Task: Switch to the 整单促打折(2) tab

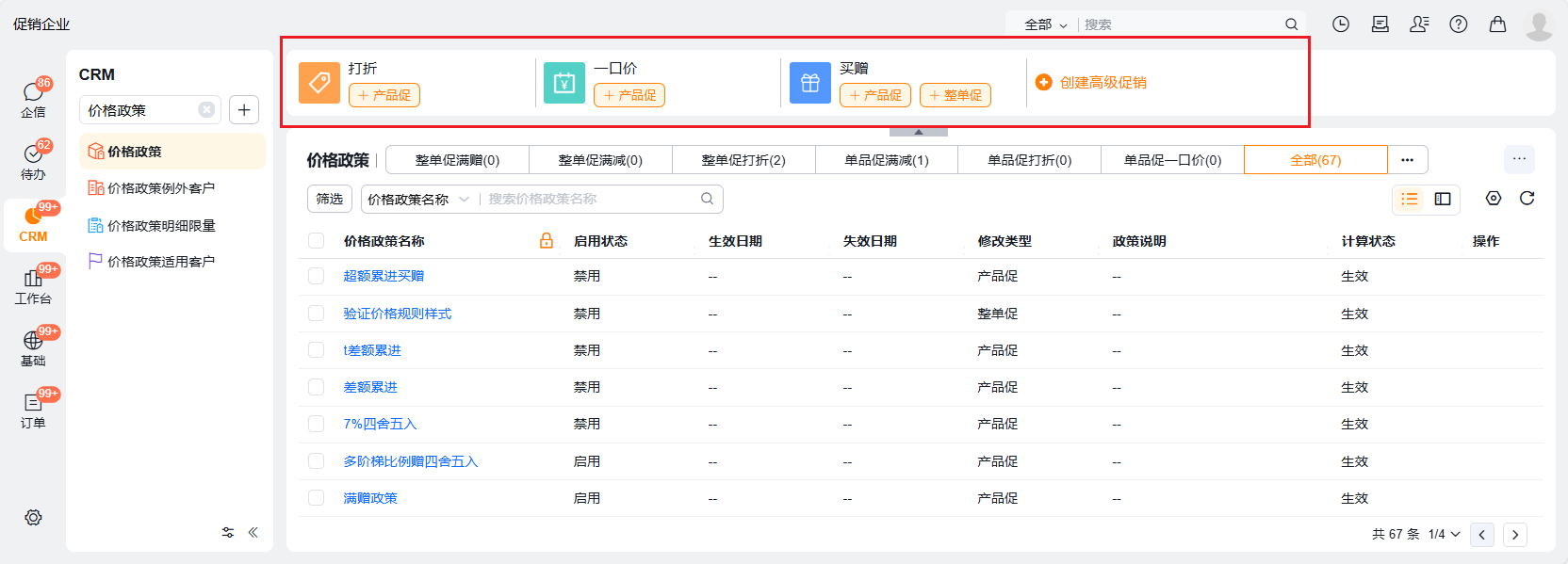Action: [x=743, y=160]
